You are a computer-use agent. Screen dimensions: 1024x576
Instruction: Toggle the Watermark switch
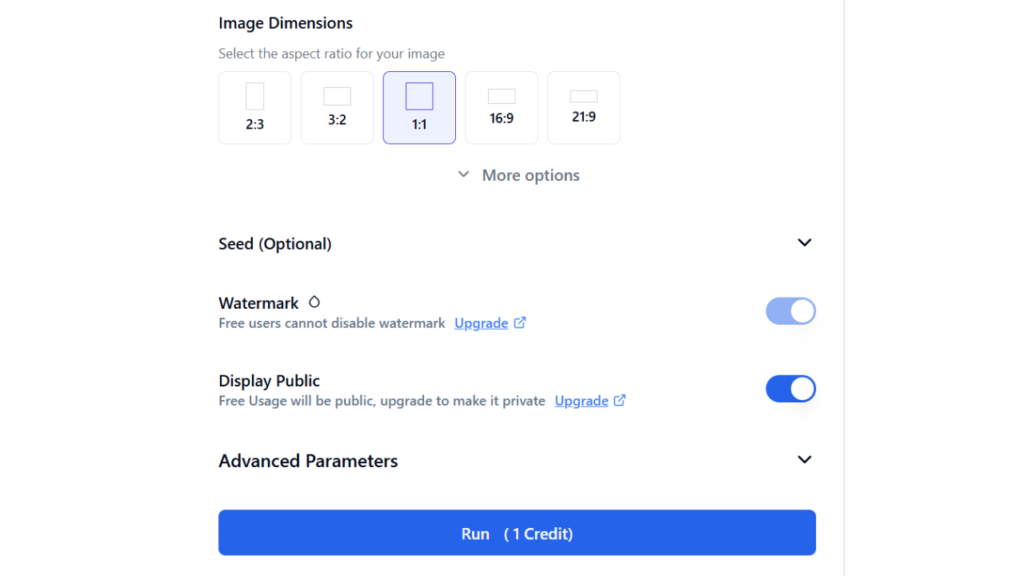tap(790, 311)
